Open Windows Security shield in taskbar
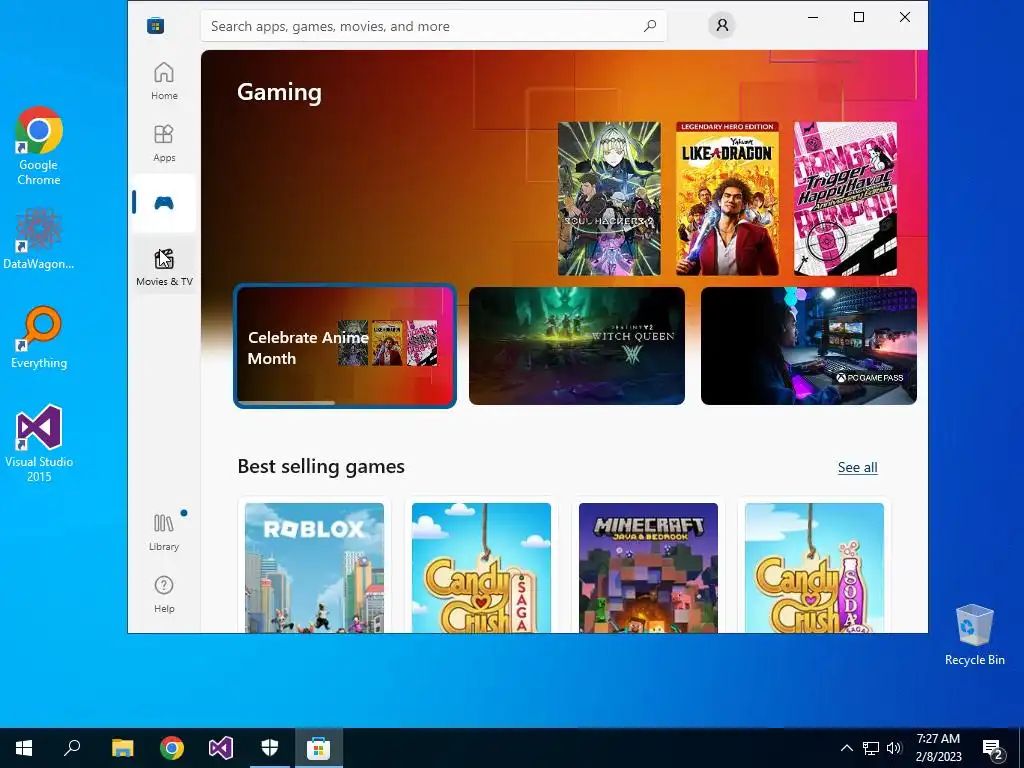 click(270, 748)
